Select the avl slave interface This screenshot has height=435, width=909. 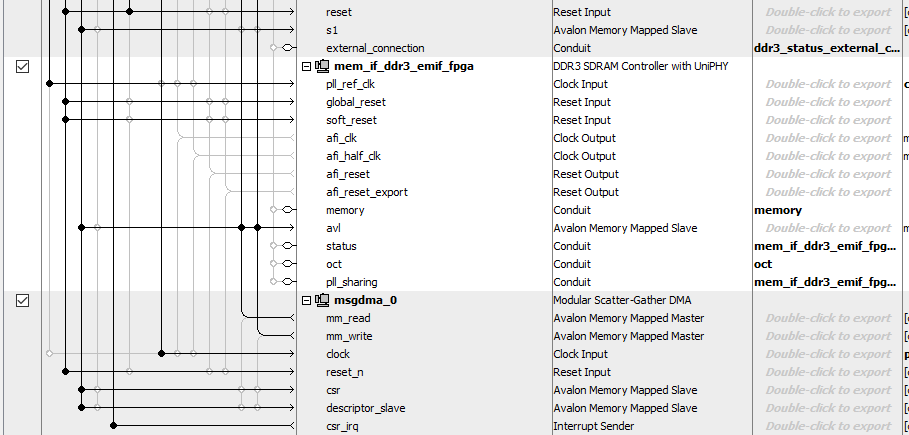pos(333,228)
